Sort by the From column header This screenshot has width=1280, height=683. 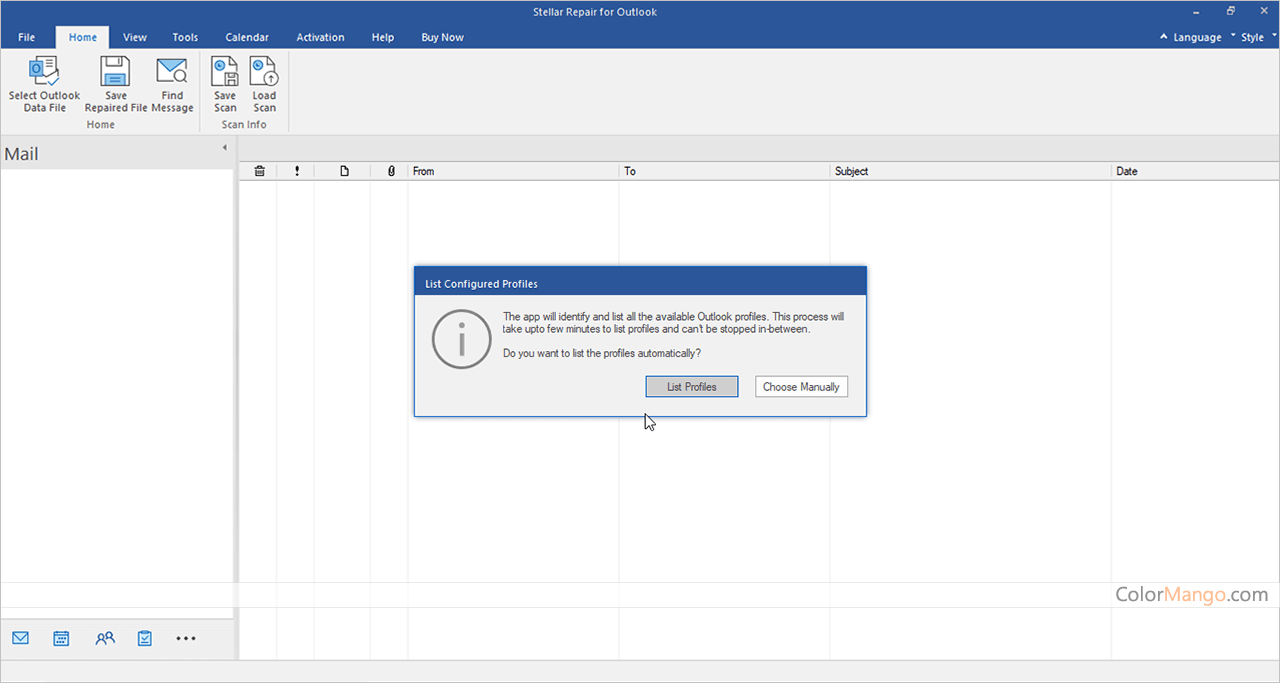pos(513,171)
